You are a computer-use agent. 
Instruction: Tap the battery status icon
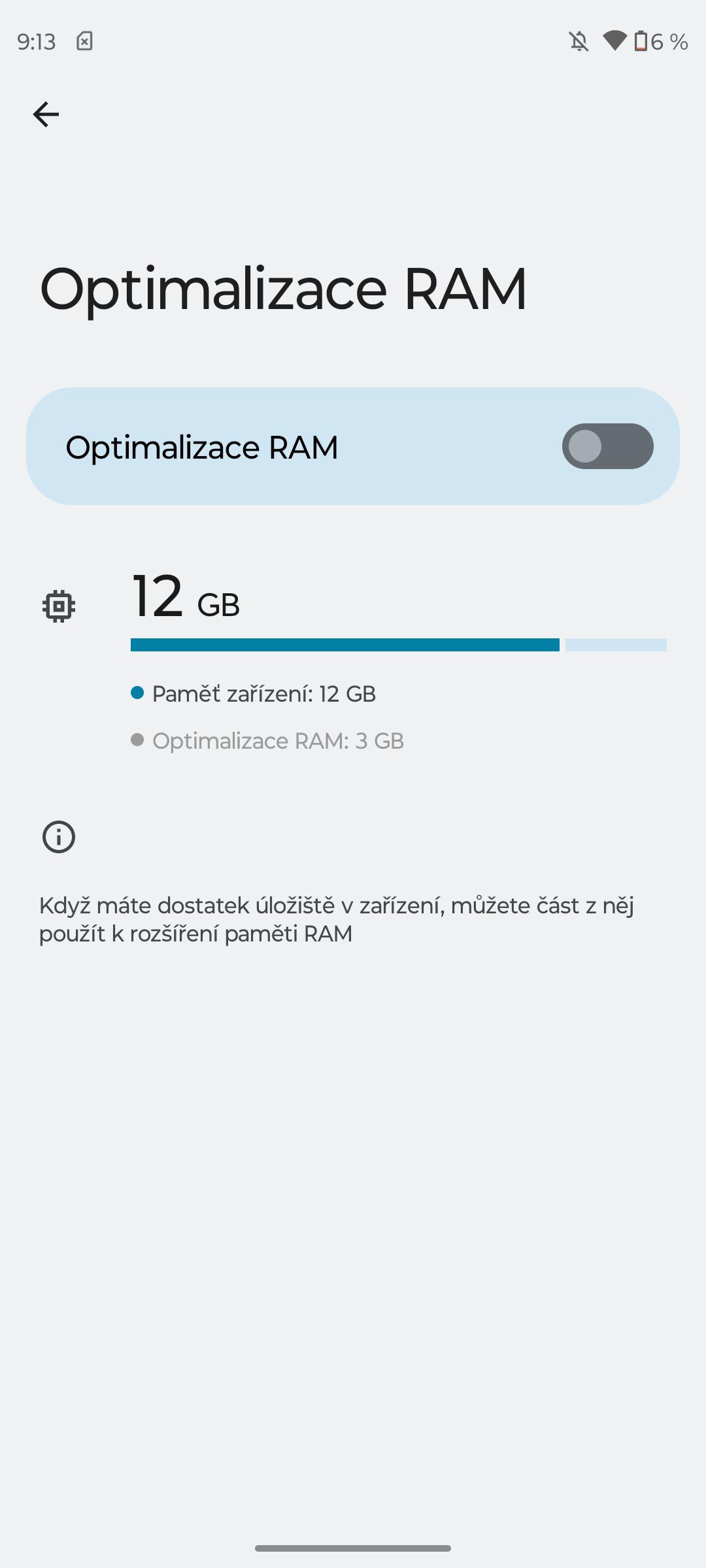pos(641,41)
